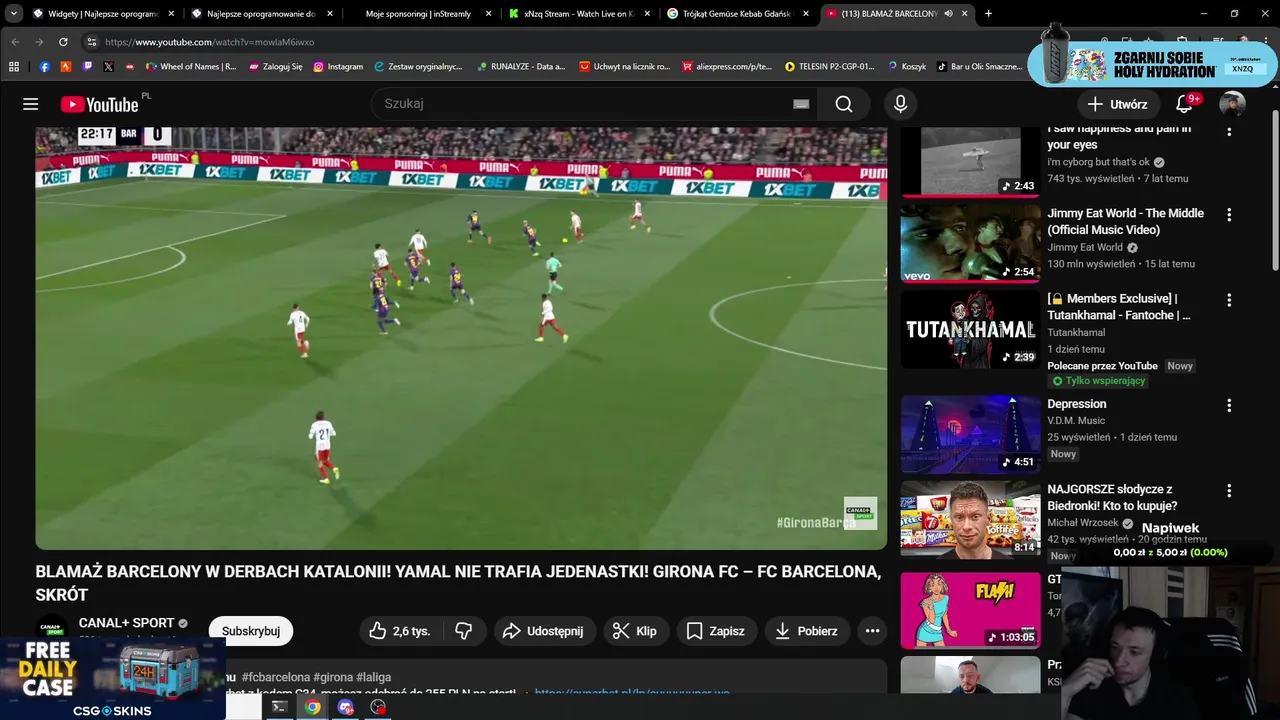Open the 'Jimmy Eat World - The Middle' thumbnail

click(970, 243)
